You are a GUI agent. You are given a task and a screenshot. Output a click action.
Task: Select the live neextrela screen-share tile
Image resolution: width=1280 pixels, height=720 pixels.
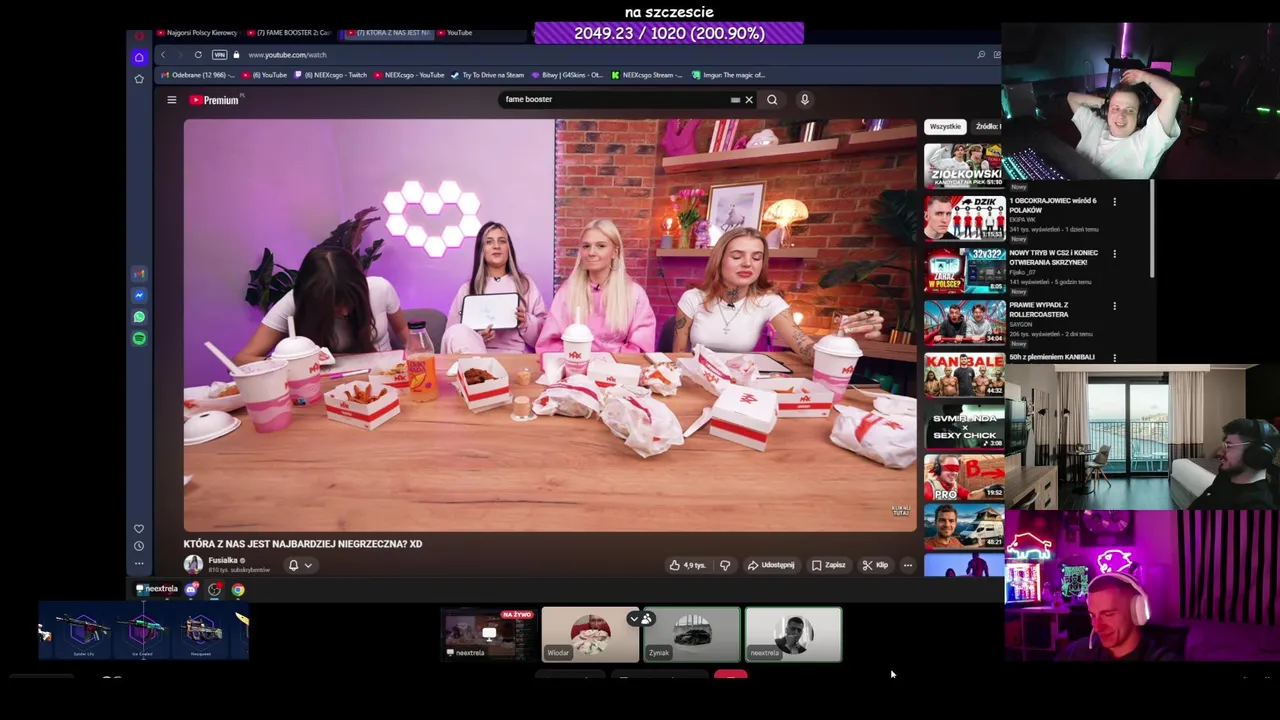[x=489, y=635]
